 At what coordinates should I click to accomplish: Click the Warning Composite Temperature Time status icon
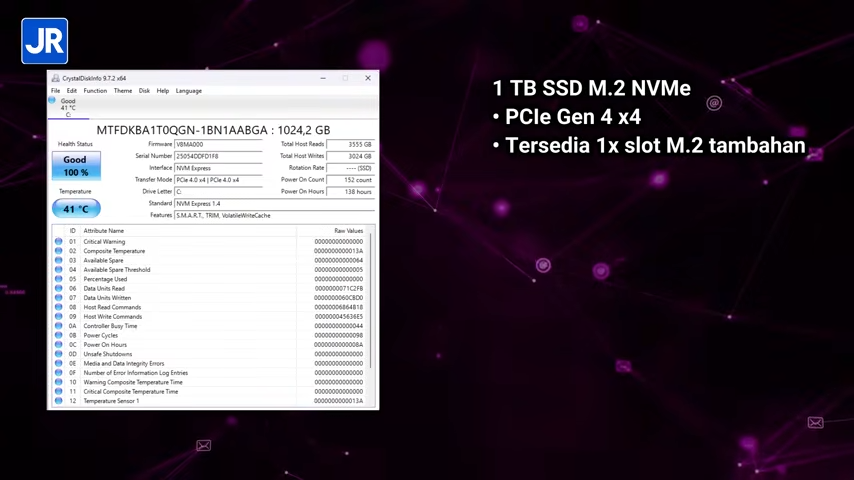pos(58,382)
